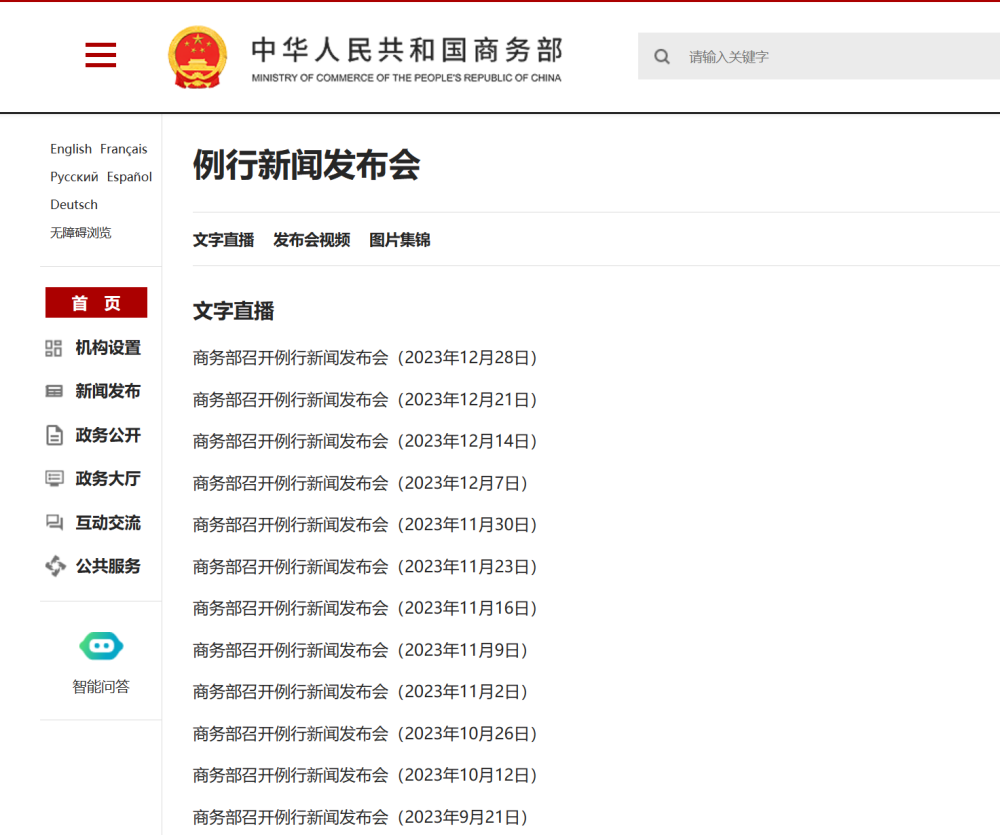This screenshot has height=835, width=1000.
Task: Switch to the 图片集锦 tab
Action: [398, 240]
